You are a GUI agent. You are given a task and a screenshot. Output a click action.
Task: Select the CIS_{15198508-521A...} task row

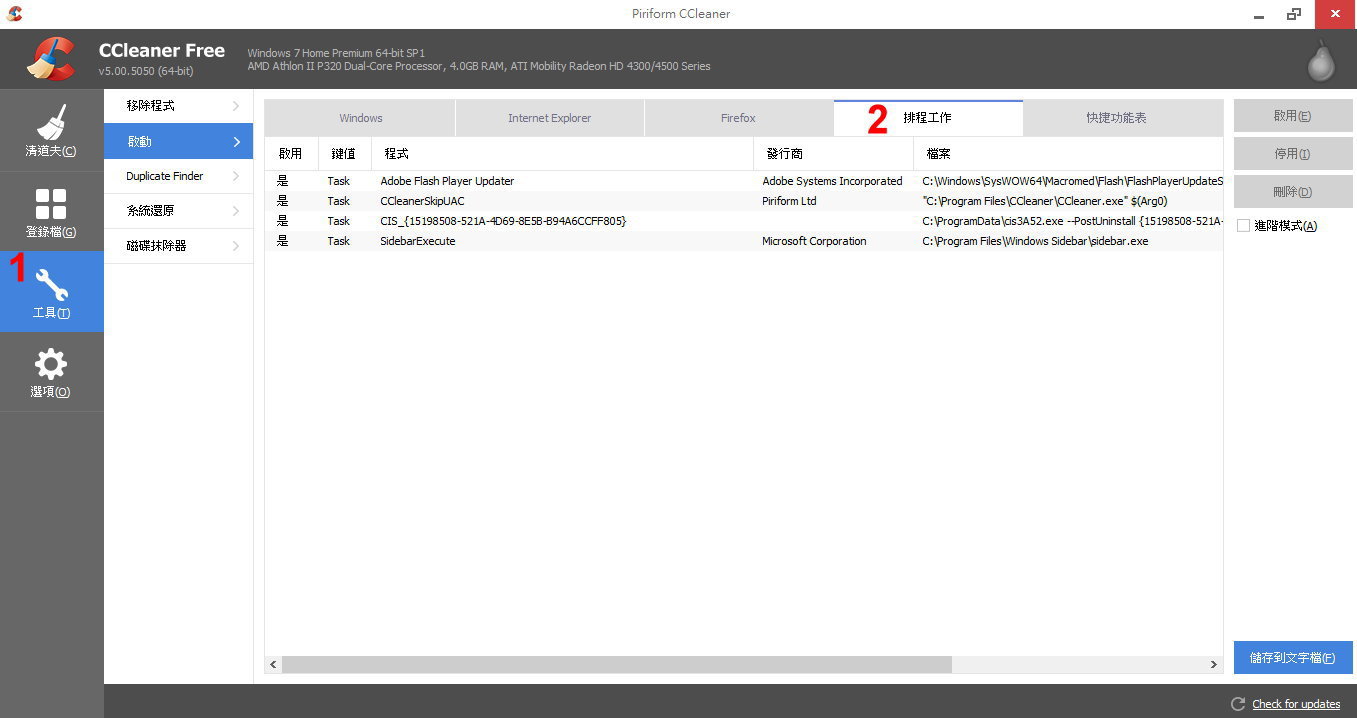(744, 221)
